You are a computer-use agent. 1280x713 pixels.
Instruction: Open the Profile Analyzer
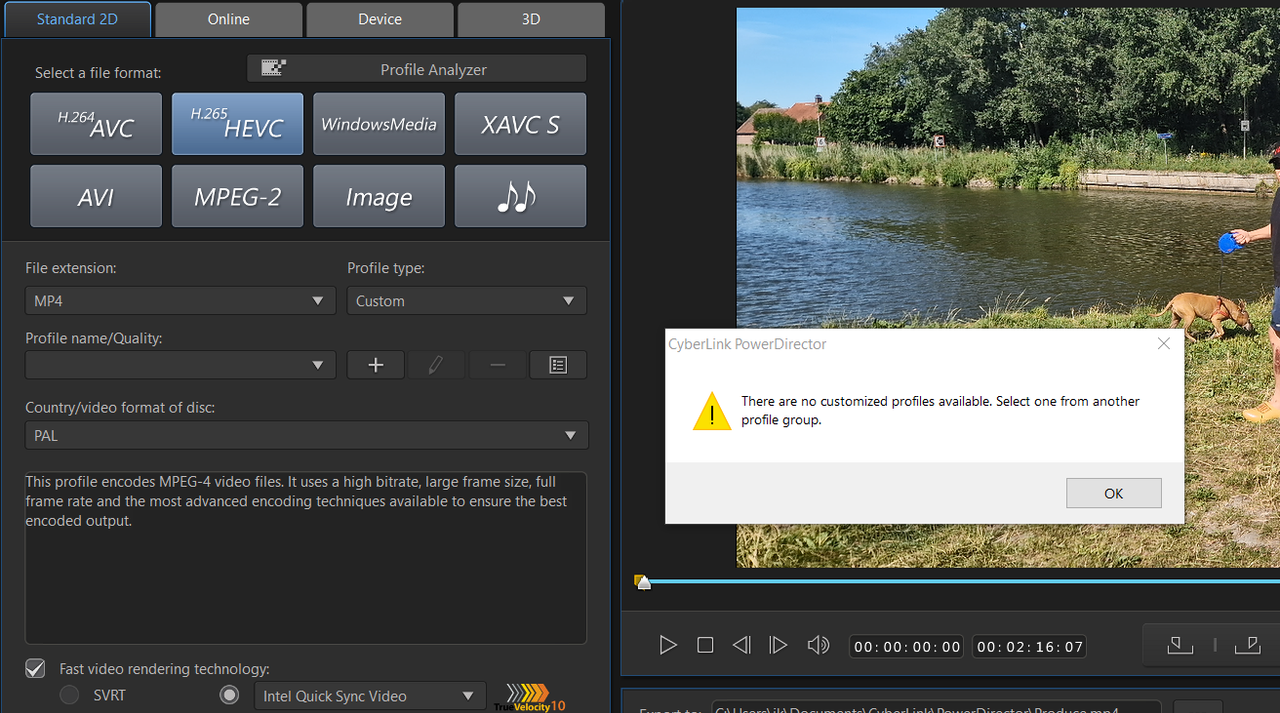click(x=417, y=69)
